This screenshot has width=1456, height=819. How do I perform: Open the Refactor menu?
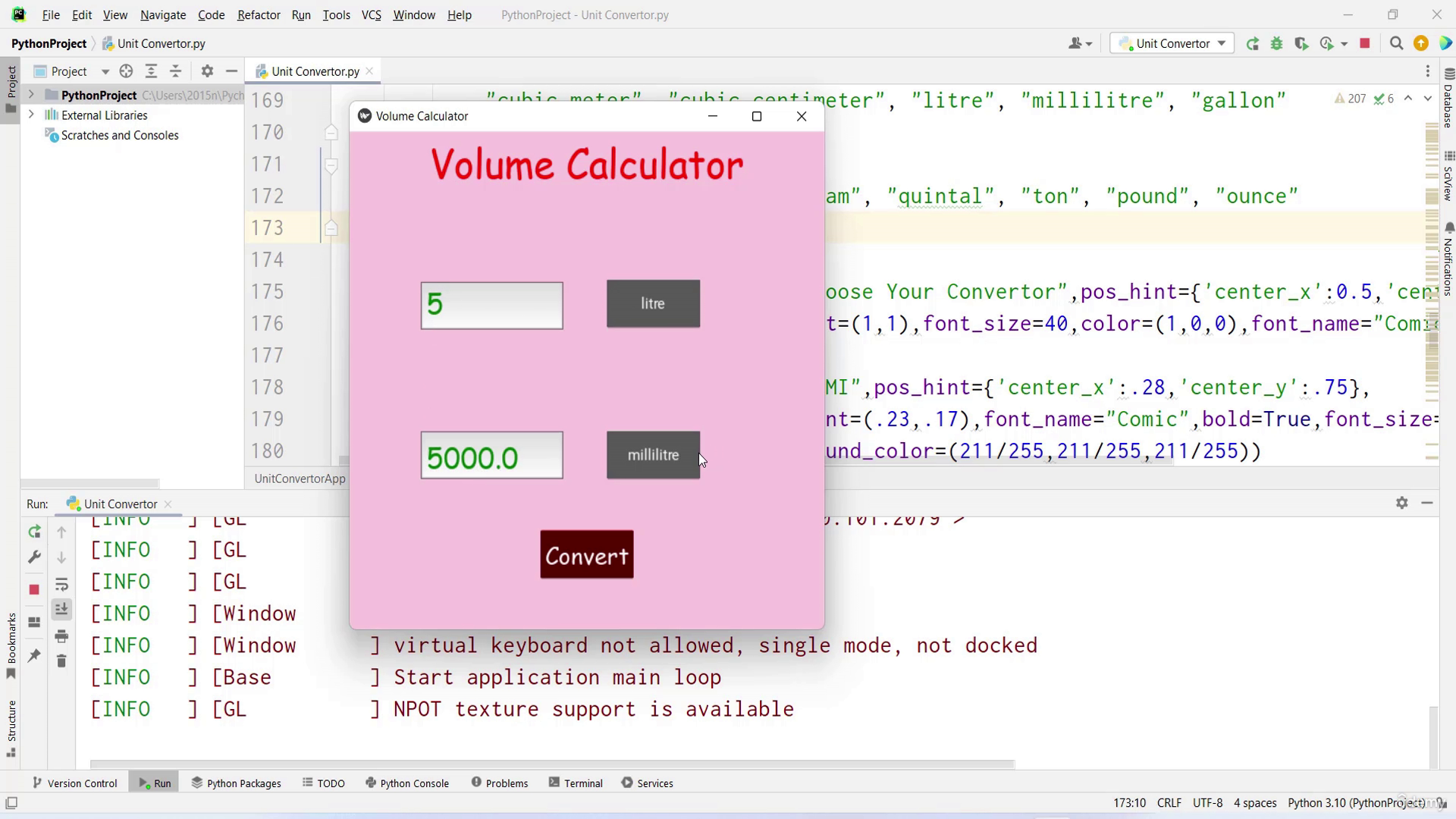pos(259,15)
